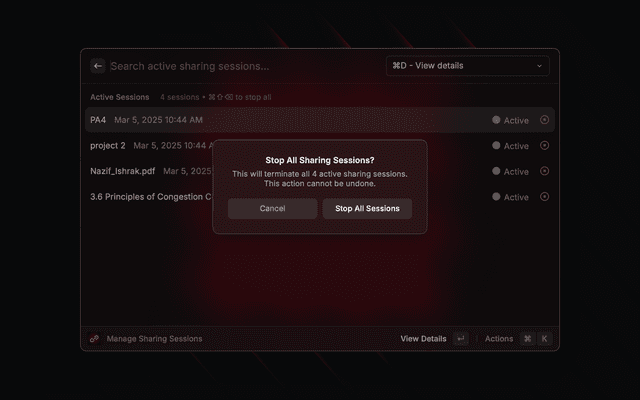640x400 pixels.
Task: Select the project 2 session row
Action: click(320, 146)
